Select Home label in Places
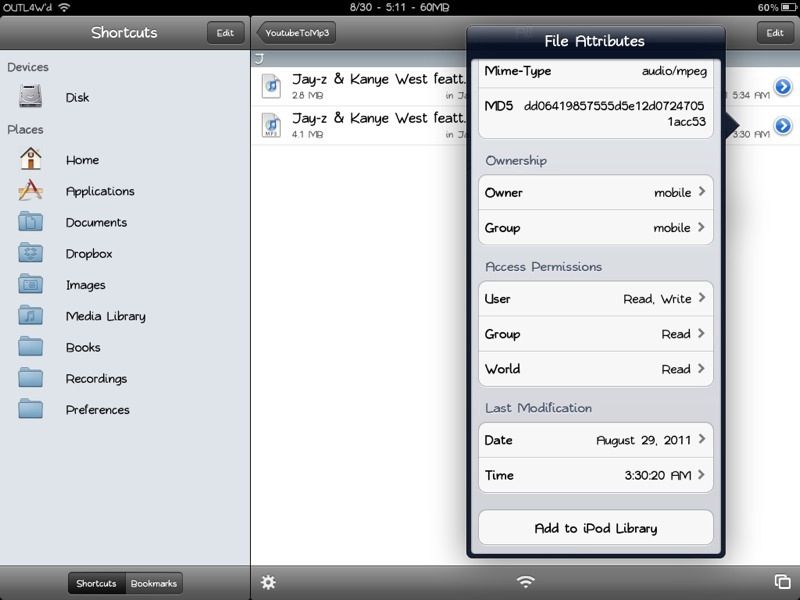The width and height of the screenshot is (800, 600). (82, 160)
